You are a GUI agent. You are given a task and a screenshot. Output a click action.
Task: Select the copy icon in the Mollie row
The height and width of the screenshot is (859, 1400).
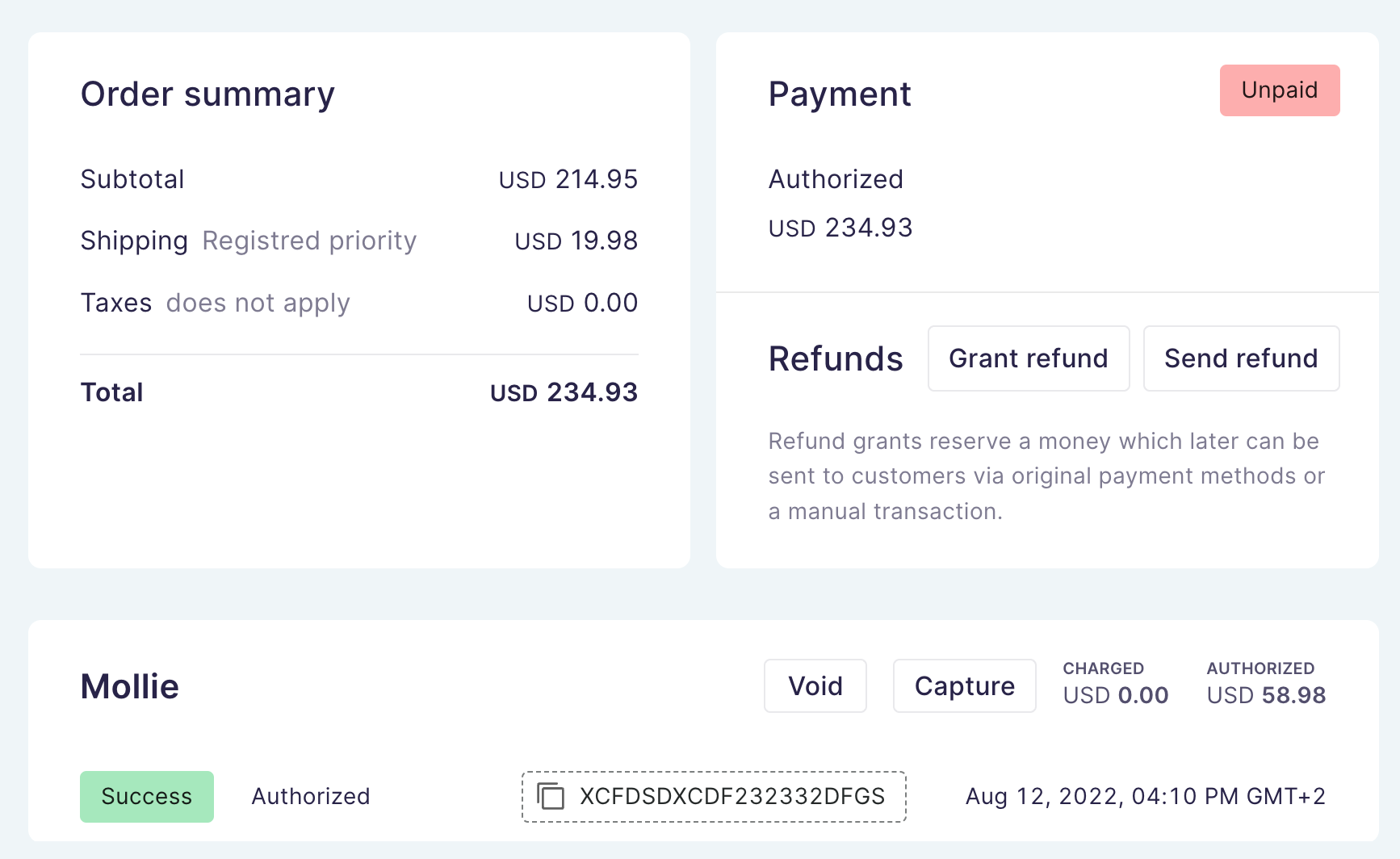pos(552,796)
